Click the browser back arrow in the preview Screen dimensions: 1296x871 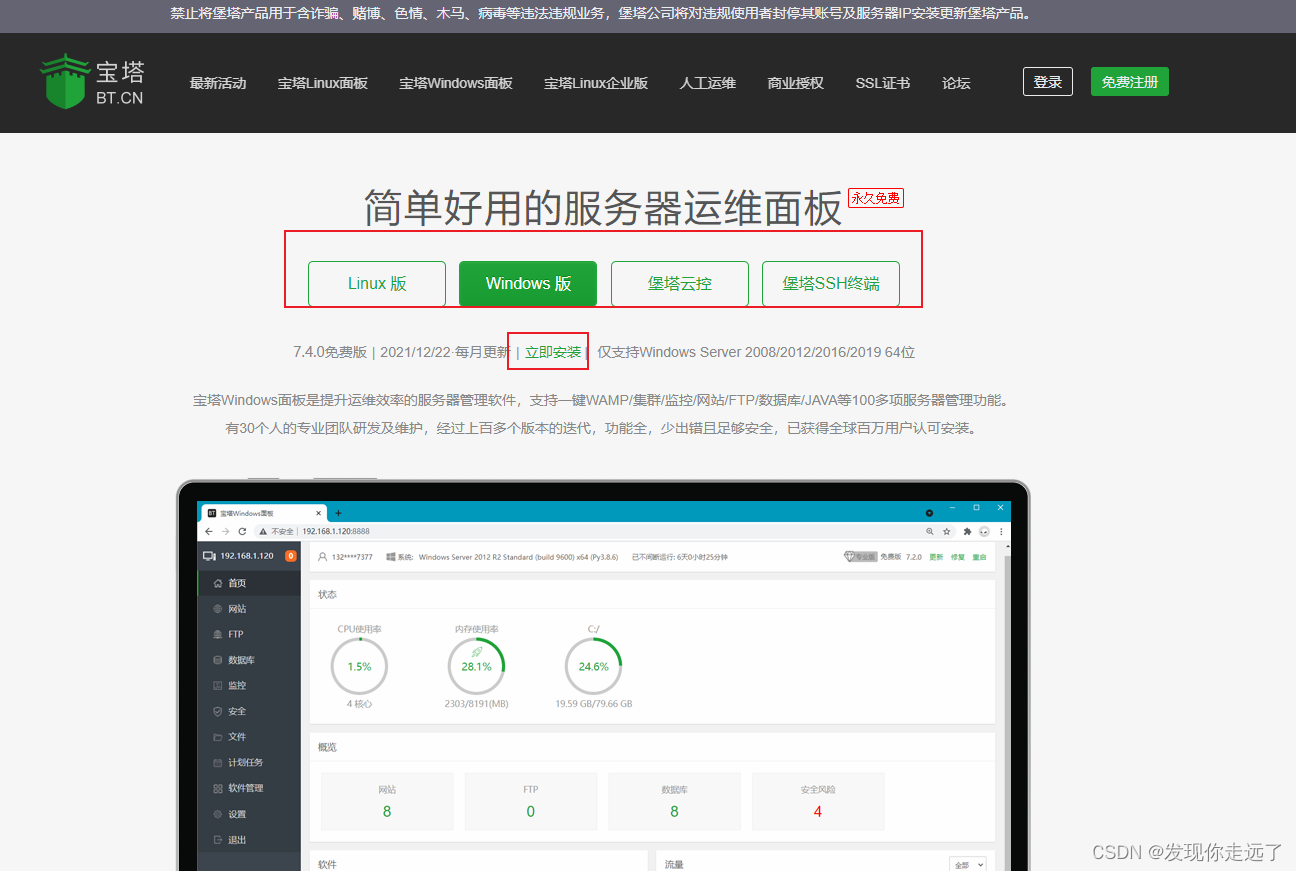[209, 531]
